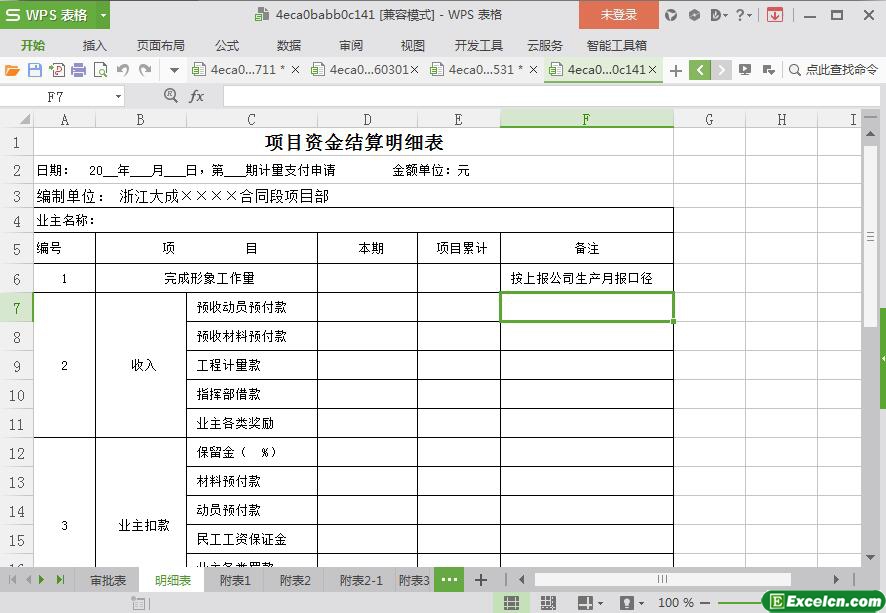Jump to the first sheet arrow
Screen dimensions: 886x613
12,580
